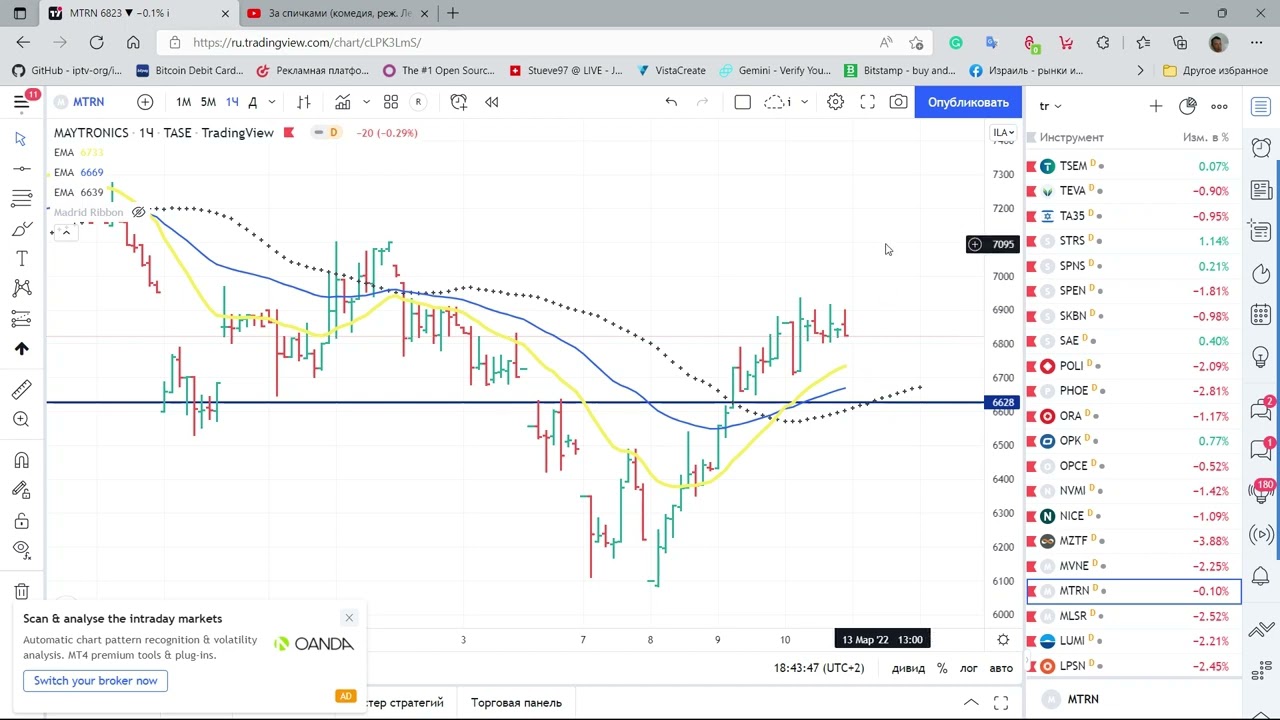The width and height of the screenshot is (1280, 720).
Task: Select the cursor arrow tool
Action: pos(21,139)
